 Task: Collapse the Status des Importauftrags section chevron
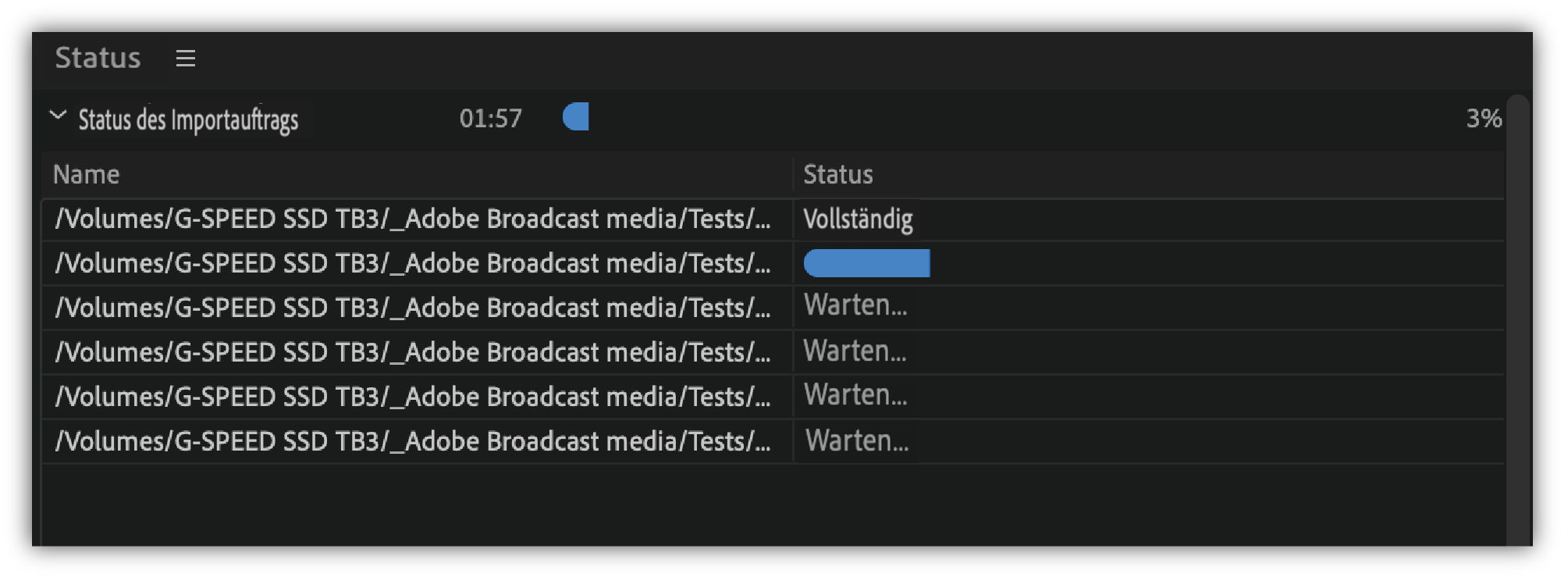58,116
